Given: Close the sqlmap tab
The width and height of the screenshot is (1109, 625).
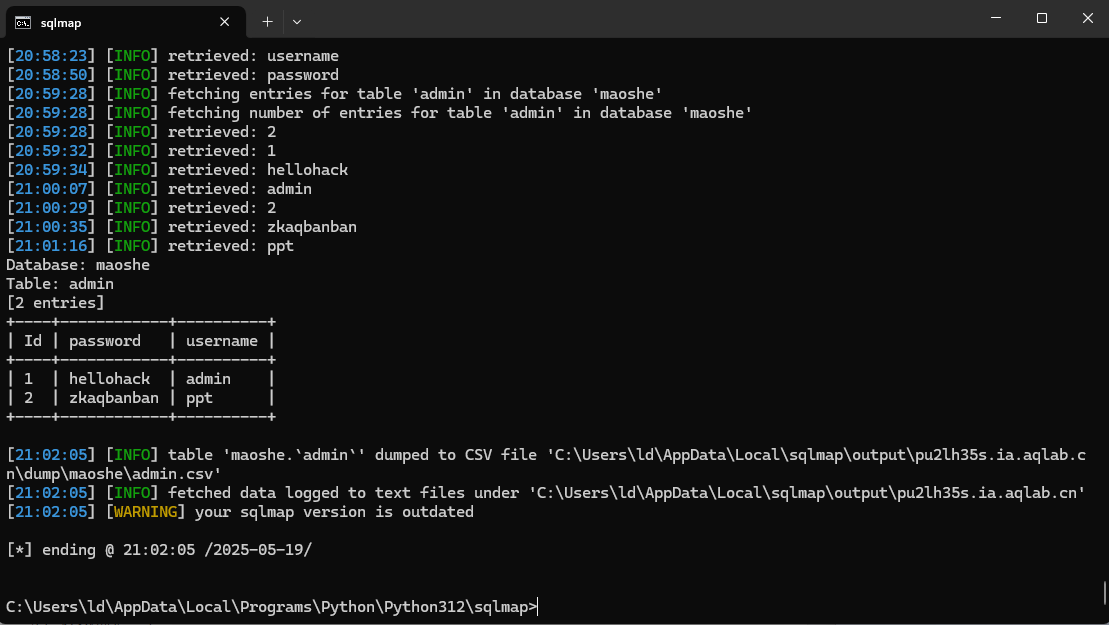Looking at the screenshot, I should pyautogui.click(x=228, y=20).
